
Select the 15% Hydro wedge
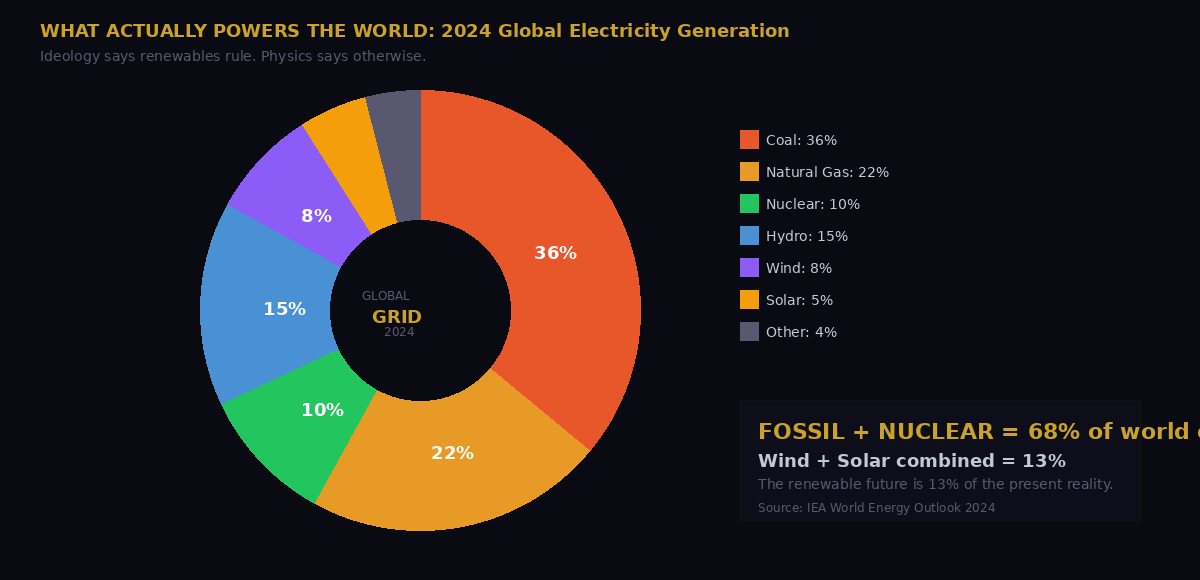[x=286, y=309]
